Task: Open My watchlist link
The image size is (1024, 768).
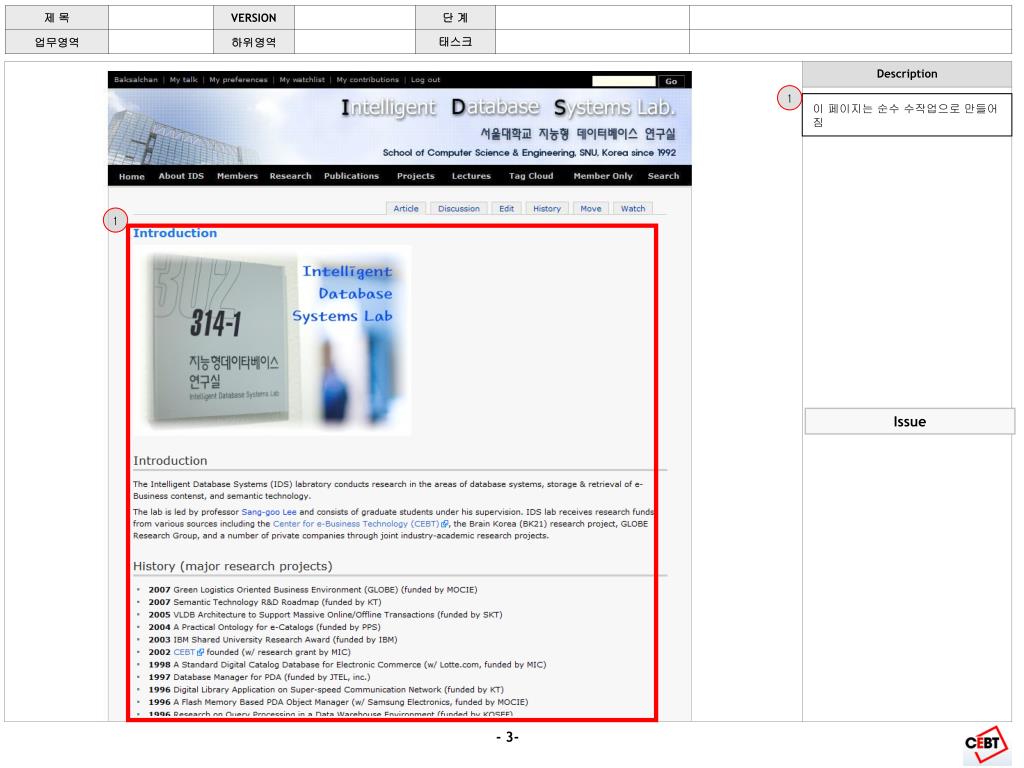Action: click(x=302, y=80)
